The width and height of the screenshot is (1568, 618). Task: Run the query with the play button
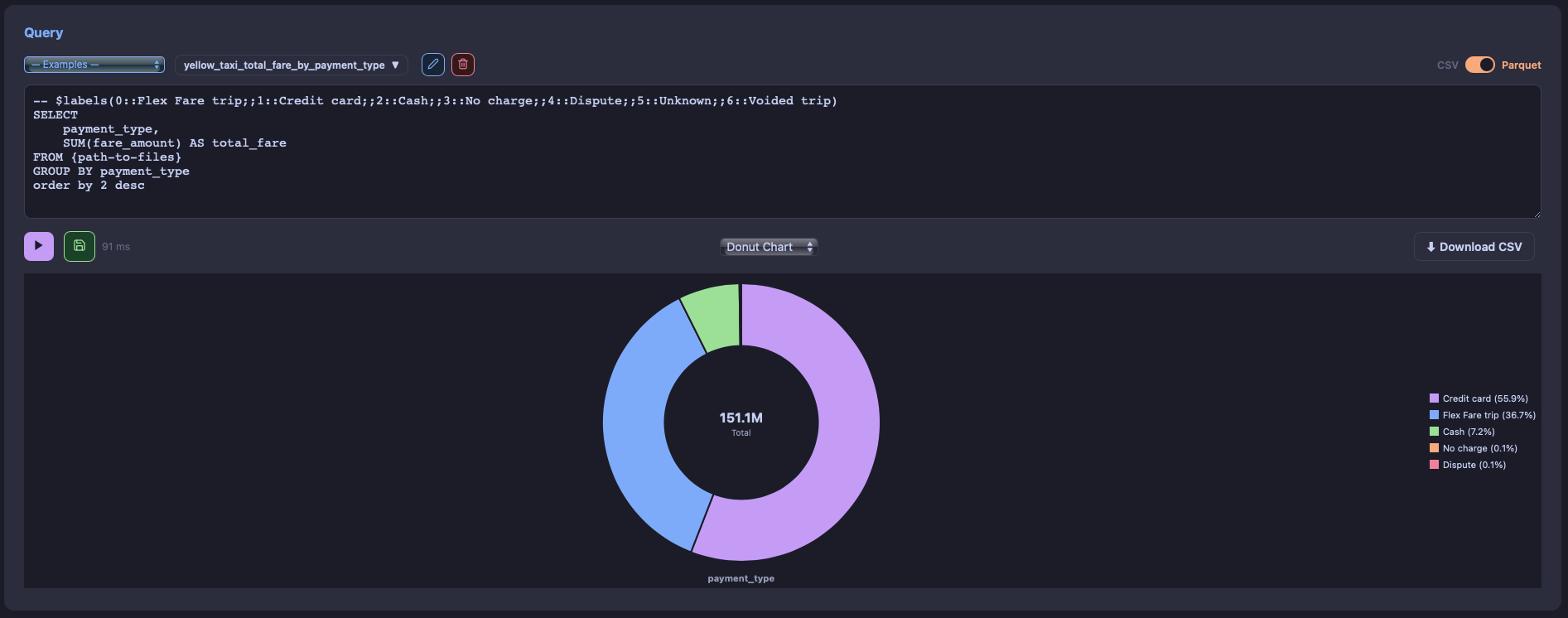click(x=39, y=246)
